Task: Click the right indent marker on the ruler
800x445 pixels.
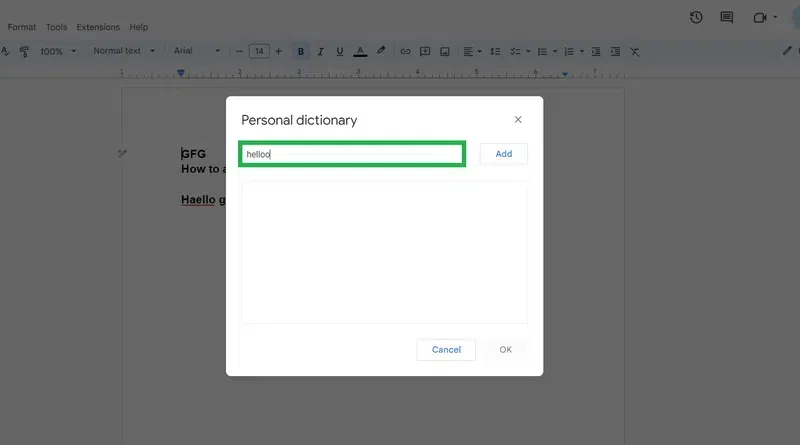Action: tap(565, 74)
